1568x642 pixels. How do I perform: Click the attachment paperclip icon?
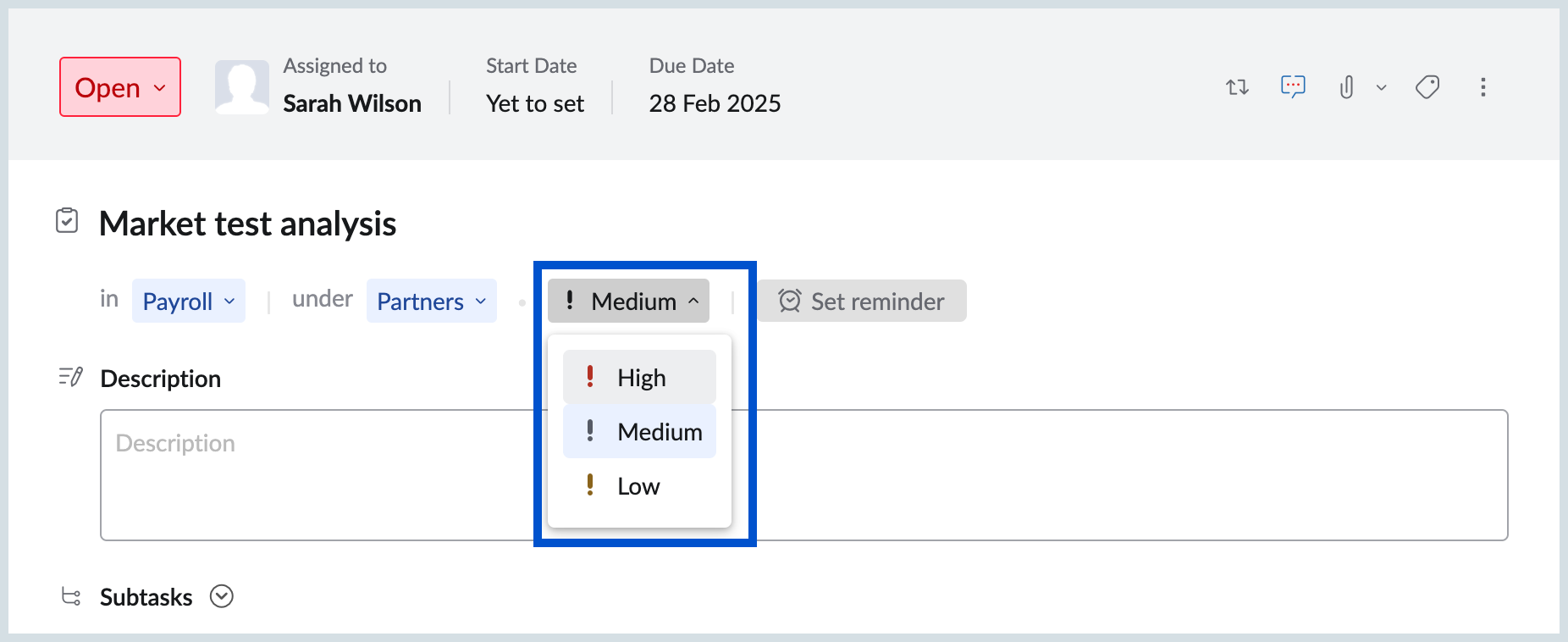[1346, 86]
